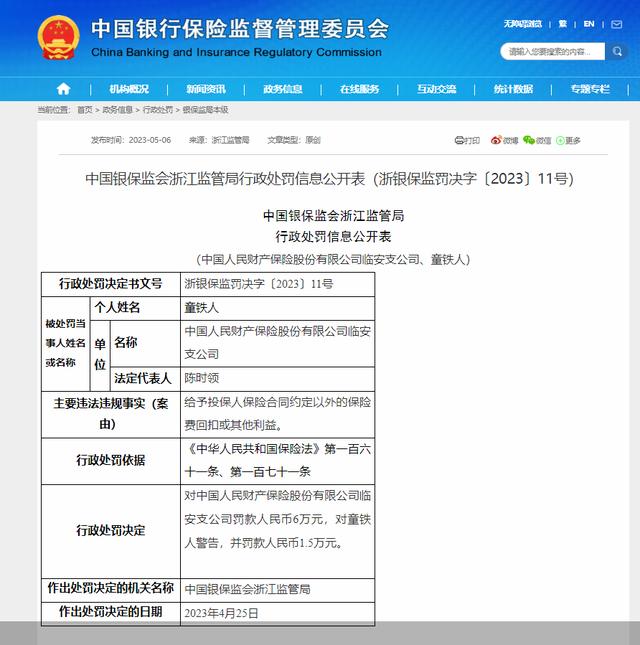Click the search magnifier button
This screenshot has height=645, width=640.
point(616,51)
